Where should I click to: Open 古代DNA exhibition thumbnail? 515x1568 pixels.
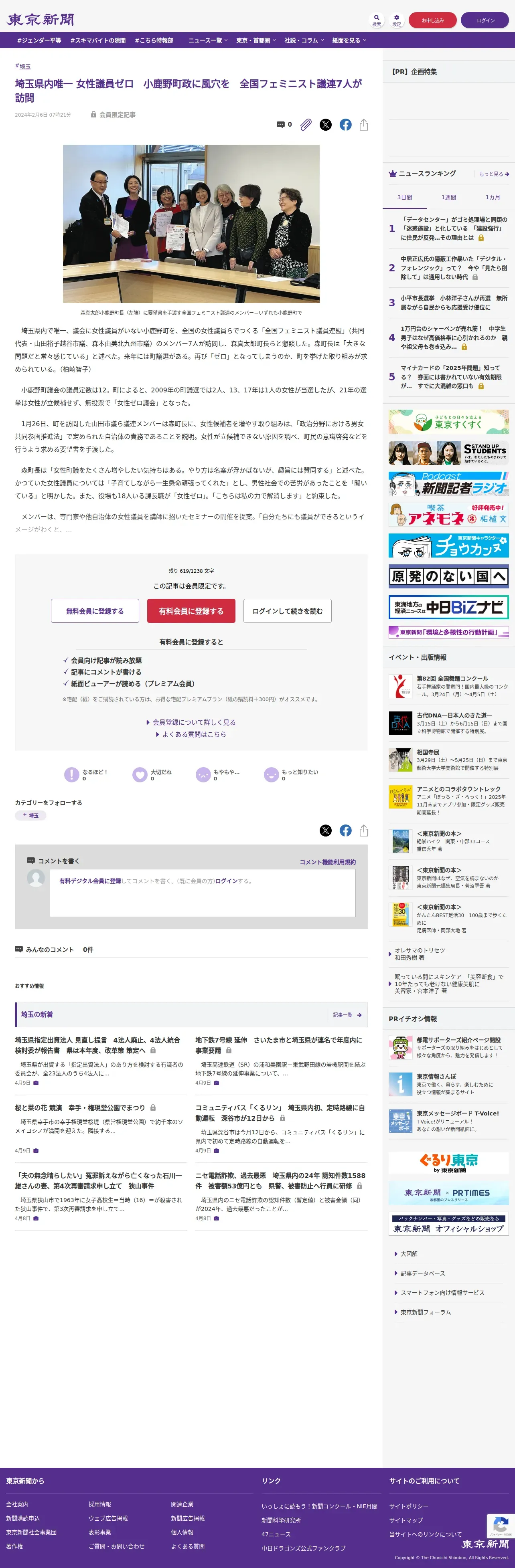tap(400, 723)
